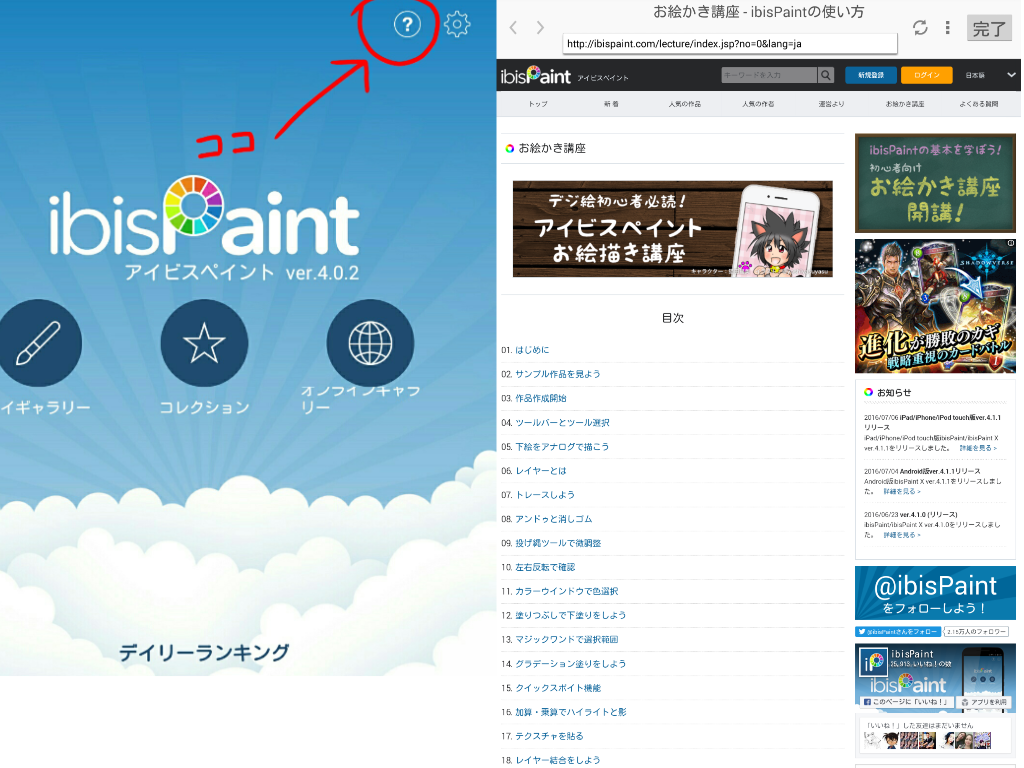Open the Collection star icon
1024x768 pixels.
[x=204, y=343]
